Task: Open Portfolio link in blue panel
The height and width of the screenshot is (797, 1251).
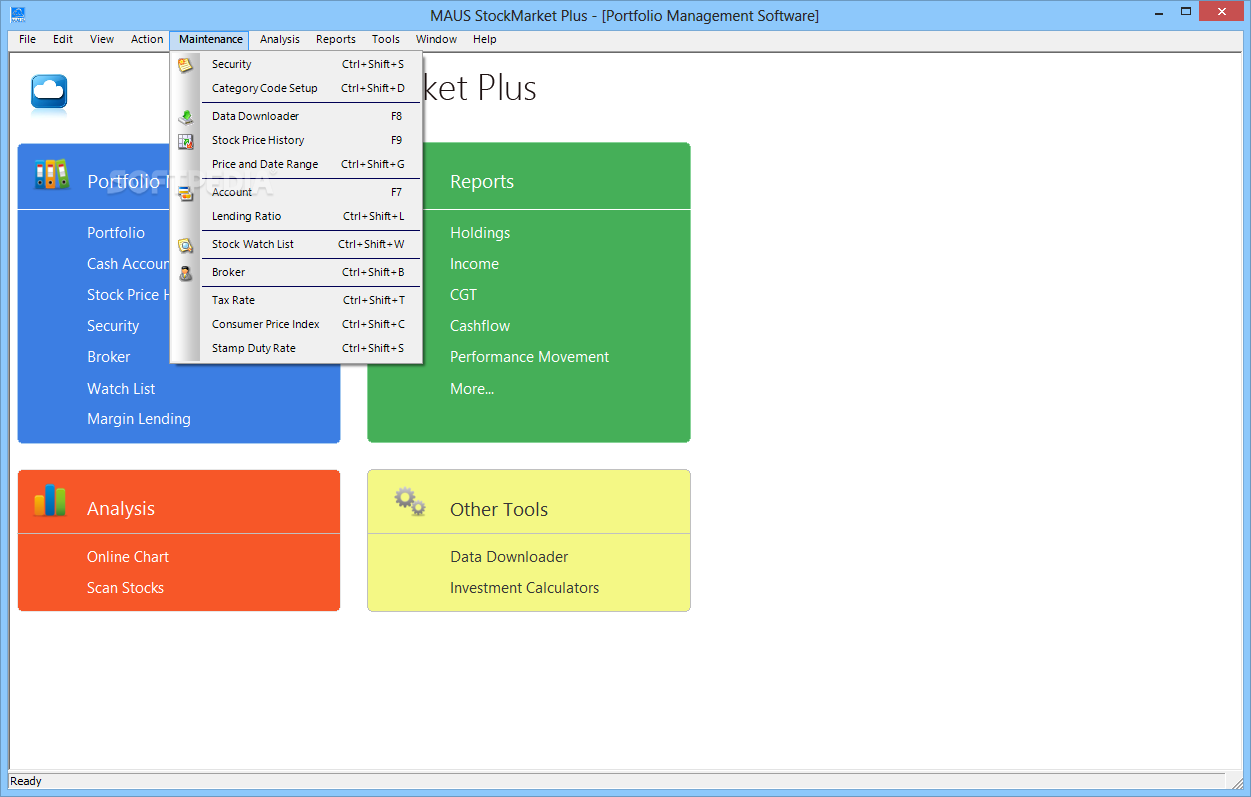Action: (x=116, y=233)
